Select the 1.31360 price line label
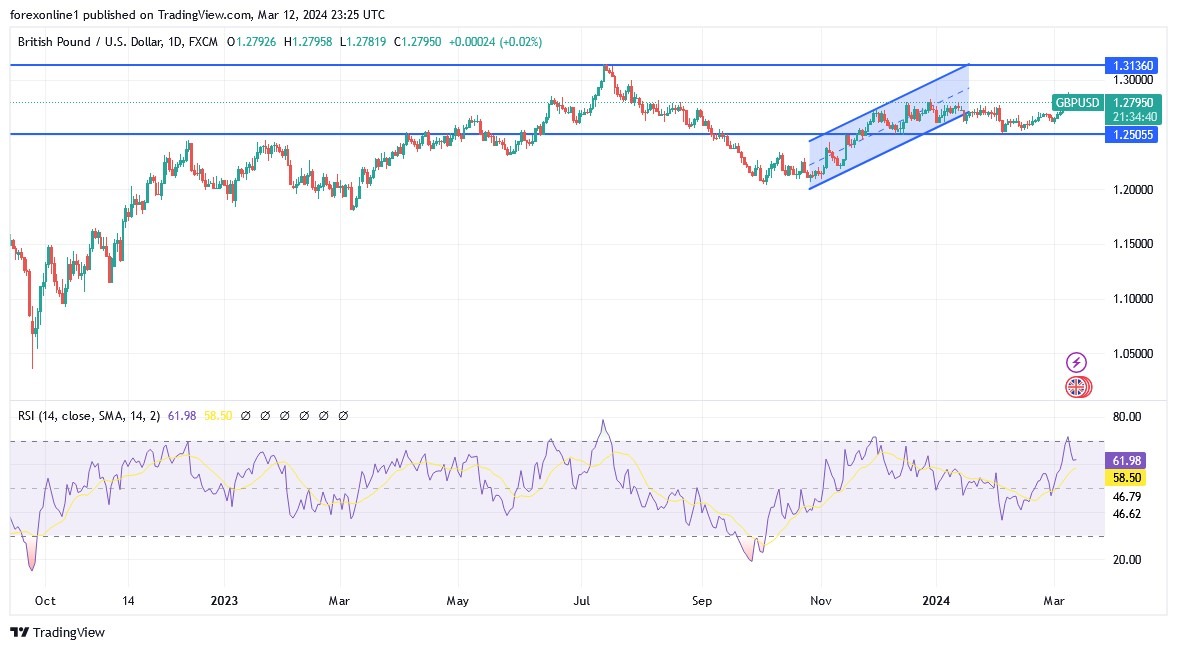Viewport: 1177px width, 650px height. 1131,66
